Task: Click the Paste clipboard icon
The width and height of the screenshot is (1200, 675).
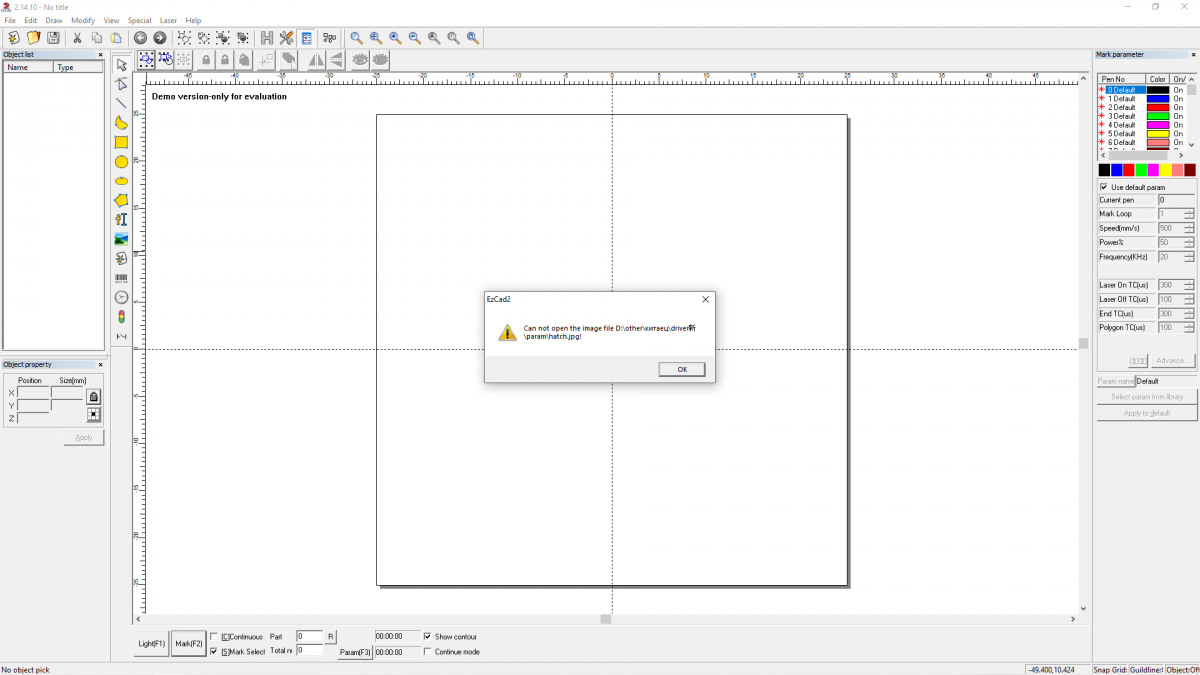Action: (116, 38)
